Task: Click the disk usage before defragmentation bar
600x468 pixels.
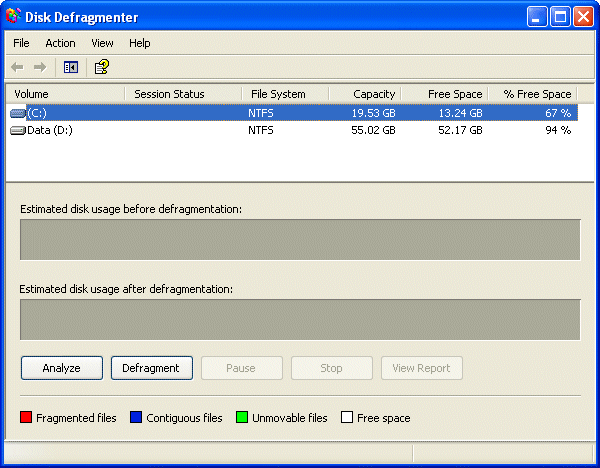Action: click(x=300, y=240)
